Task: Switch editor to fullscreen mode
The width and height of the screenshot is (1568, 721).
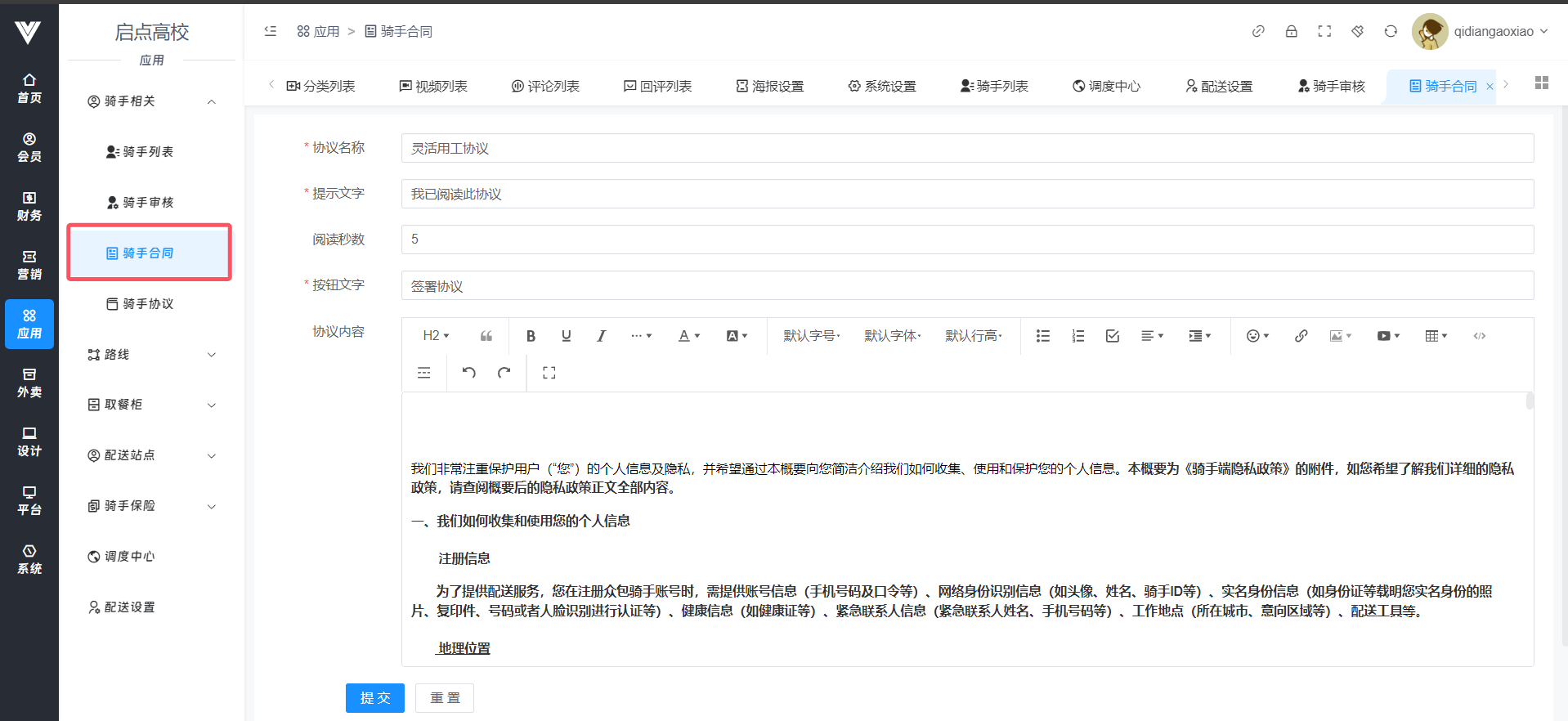Action: click(x=549, y=373)
